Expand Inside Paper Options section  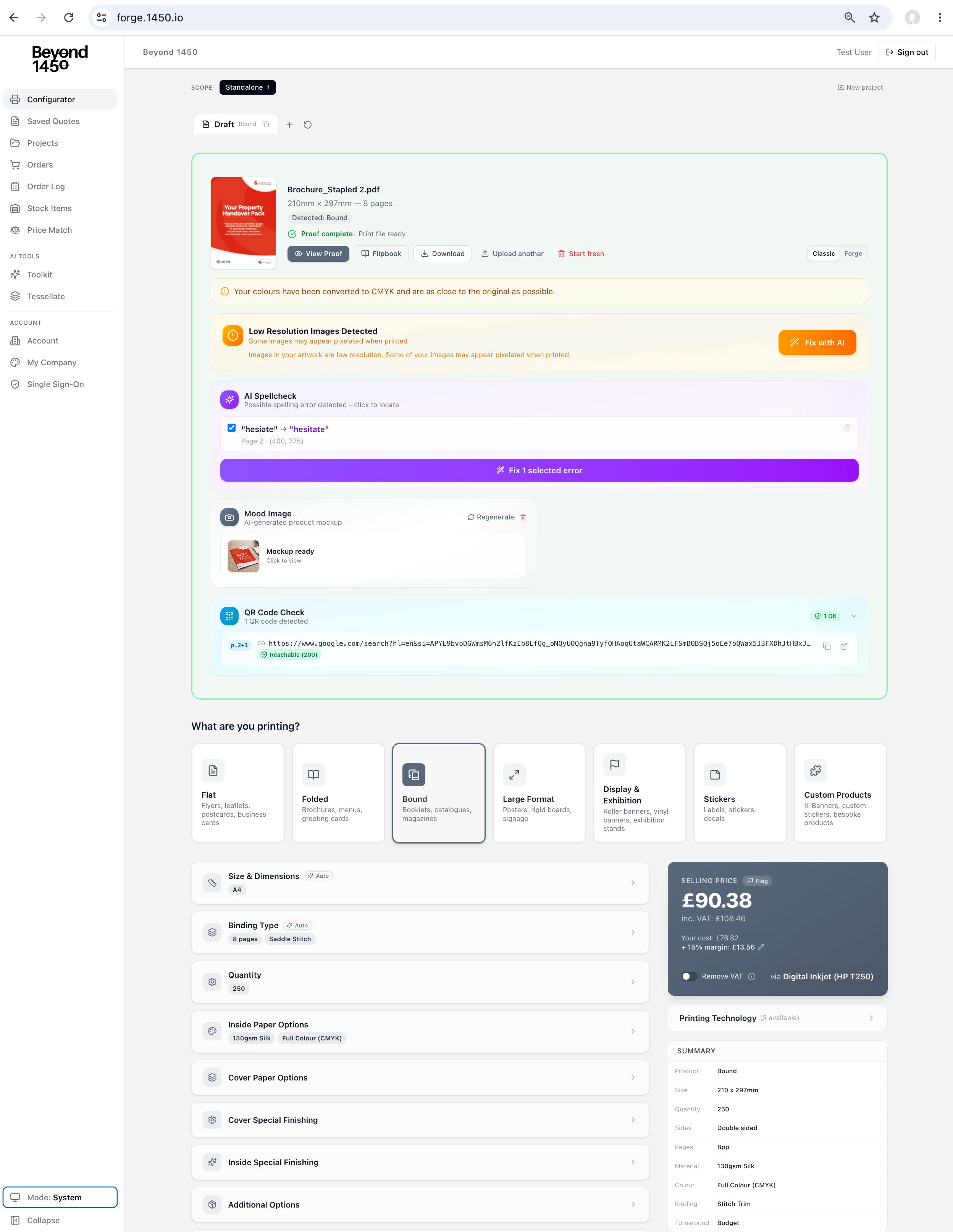tap(420, 1031)
